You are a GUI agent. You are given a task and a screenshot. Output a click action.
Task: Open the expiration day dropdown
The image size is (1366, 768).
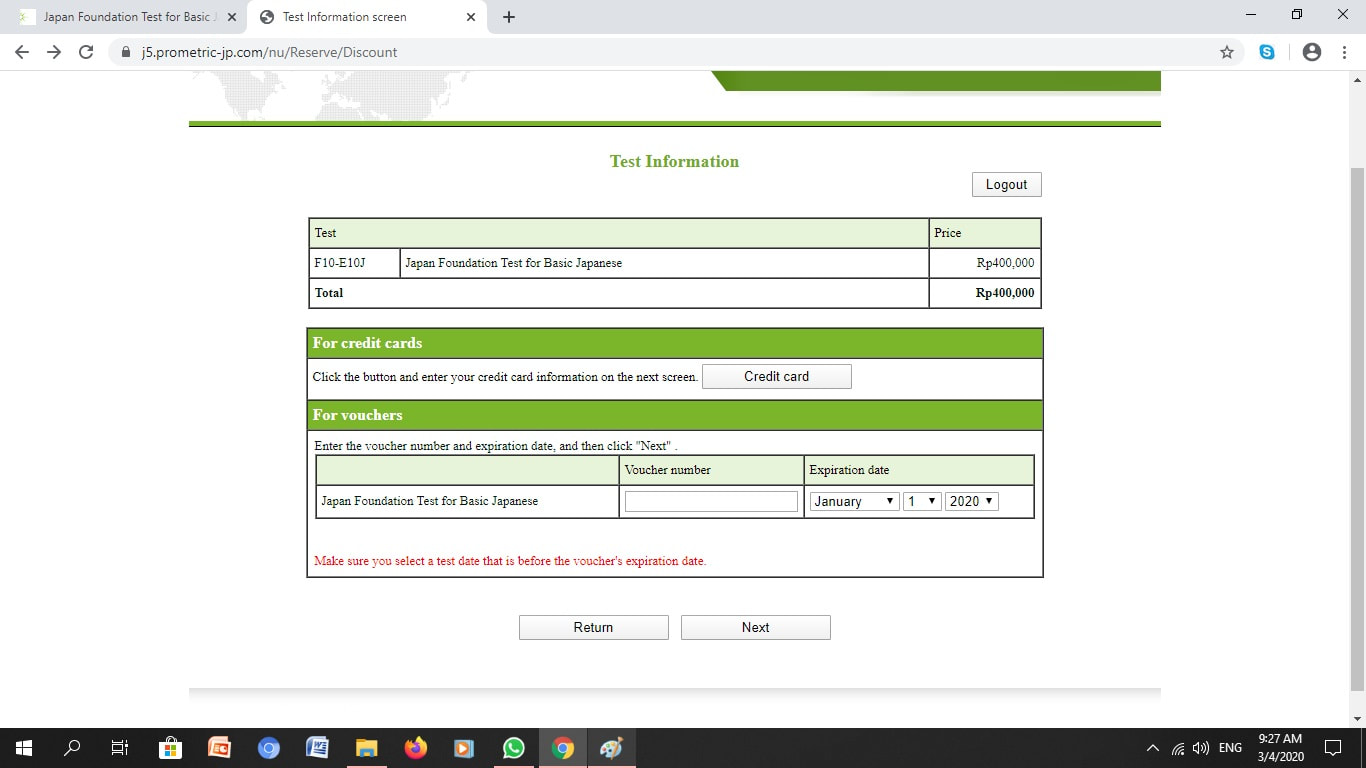(x=922, y=501)
